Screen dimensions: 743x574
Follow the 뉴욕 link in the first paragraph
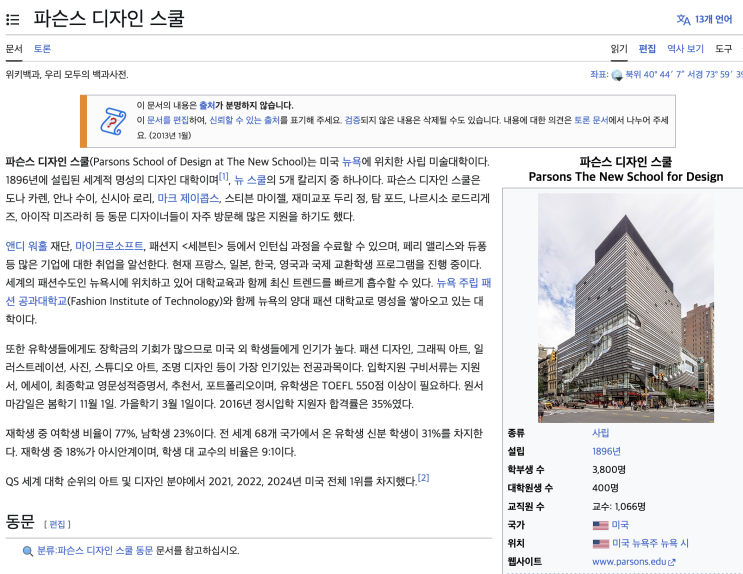click(x=352, y=162)
